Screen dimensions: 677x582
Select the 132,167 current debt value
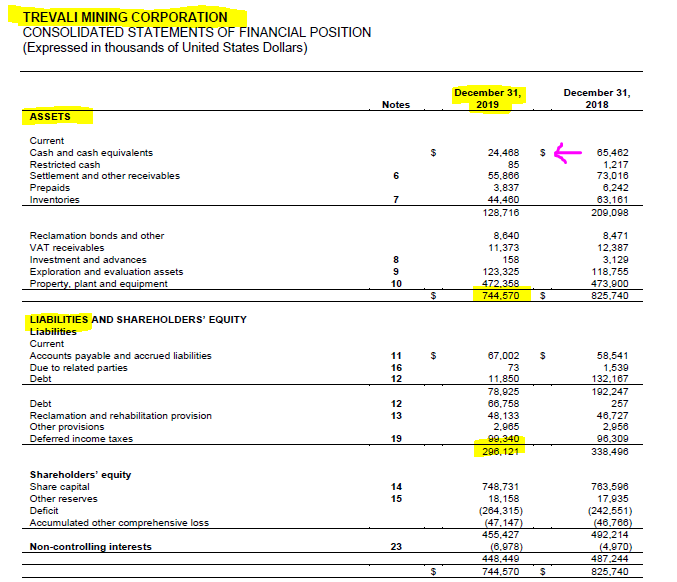610,379
